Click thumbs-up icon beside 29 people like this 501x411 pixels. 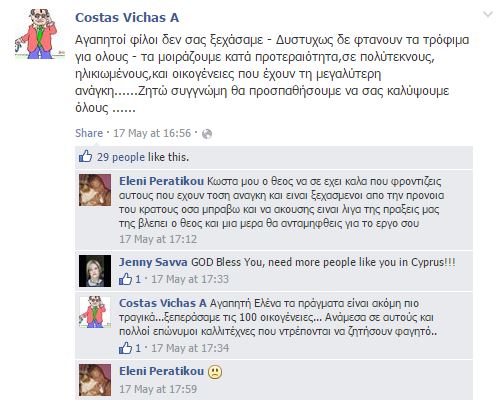click(85, 156)
